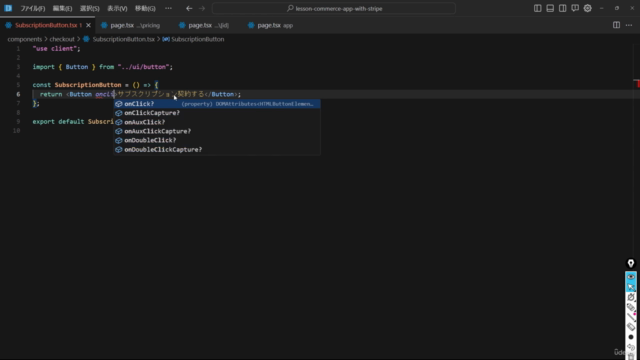
Task: Choose the onClickCapture? suggestion
Action: (217, 113)
